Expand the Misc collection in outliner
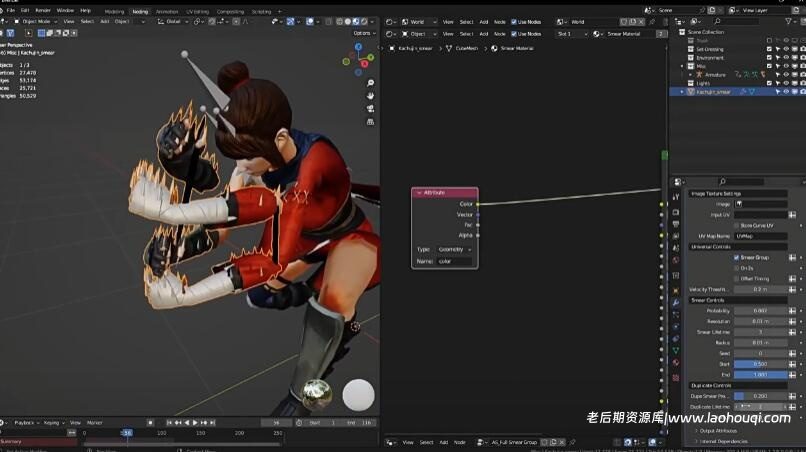This screenshot has width=806, height=452. click(x=682, y=66)
